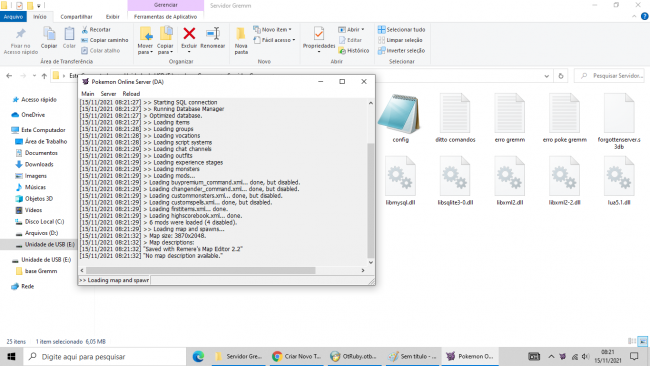
Task: Switch to OtRuby.otb taskbar item
Action: pyautogui.click(x=354, y=356)
